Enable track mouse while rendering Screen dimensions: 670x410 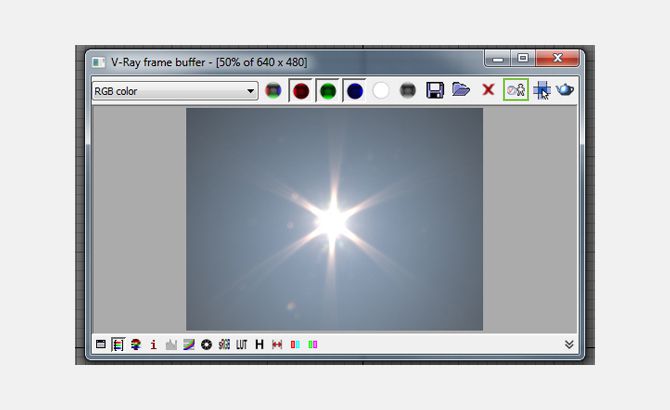(542, 90)
